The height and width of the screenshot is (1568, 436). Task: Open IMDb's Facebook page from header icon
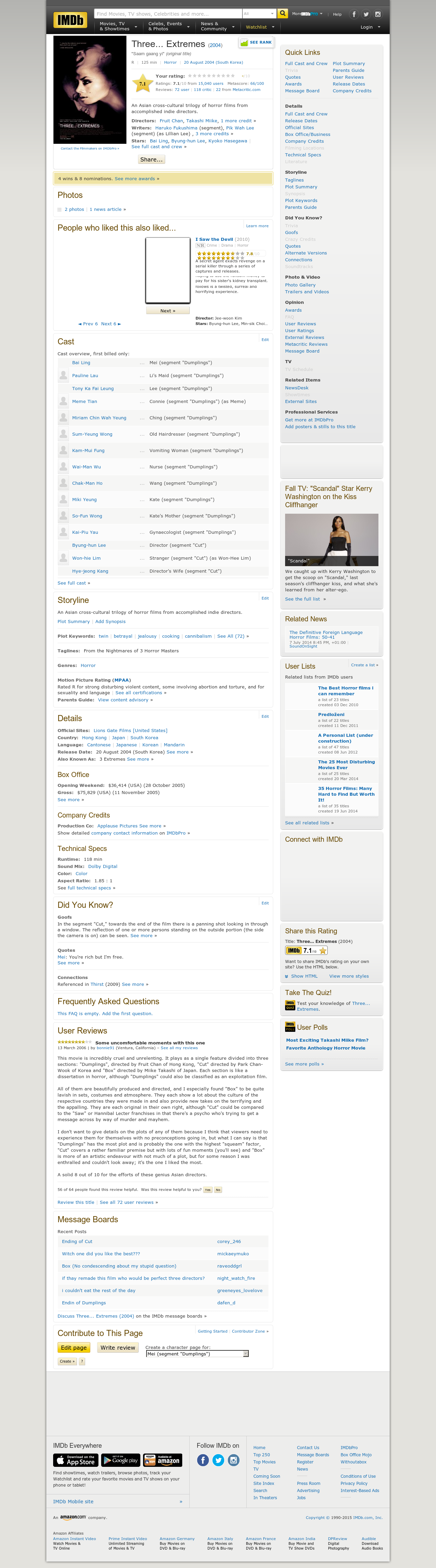click(354, 14)
